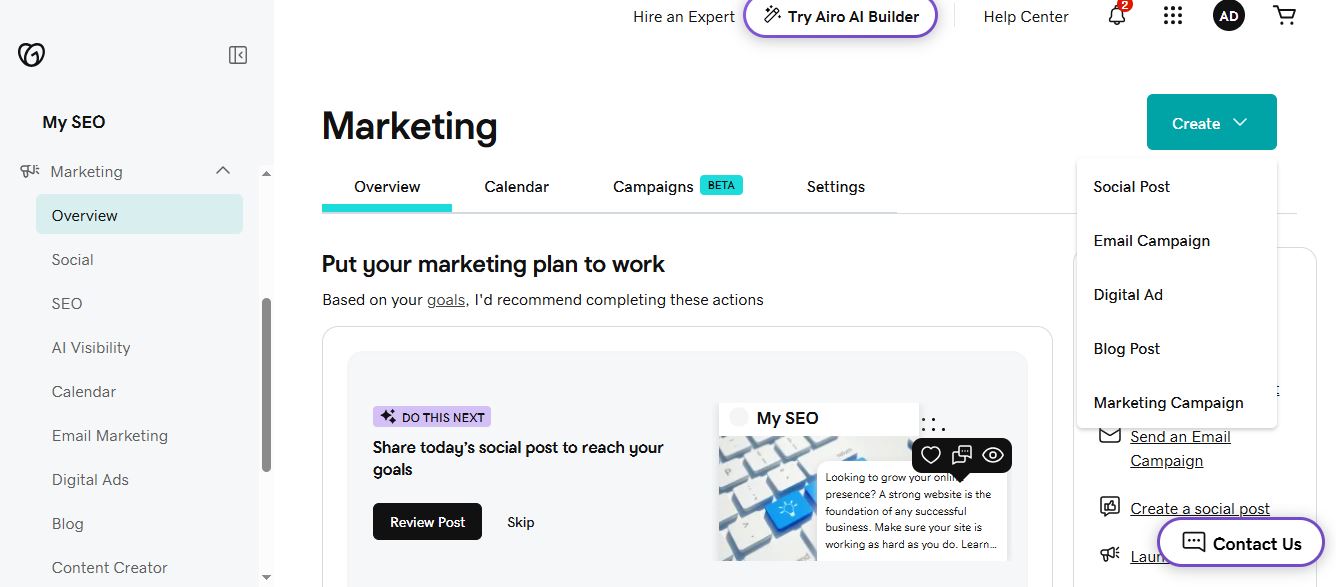1336x587 pixels.
Task: Switch to the Settings tab
Action: [835, 187]
